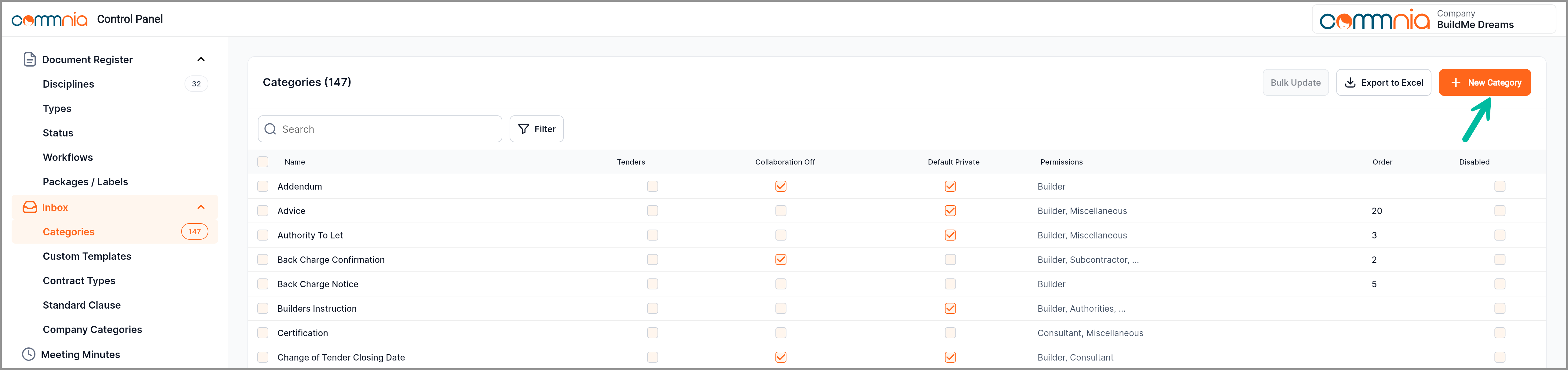Collapse the Document Register section
This screenshot has width=1568, height=370.
tap(201, 59)
